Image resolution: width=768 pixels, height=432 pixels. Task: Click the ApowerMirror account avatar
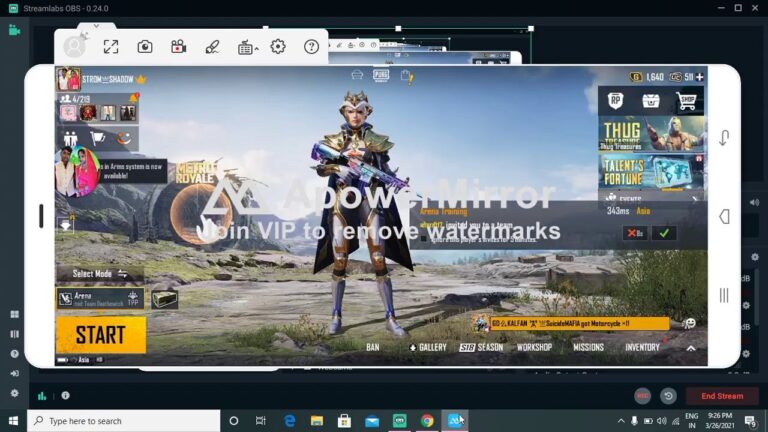tap(75, 47)
